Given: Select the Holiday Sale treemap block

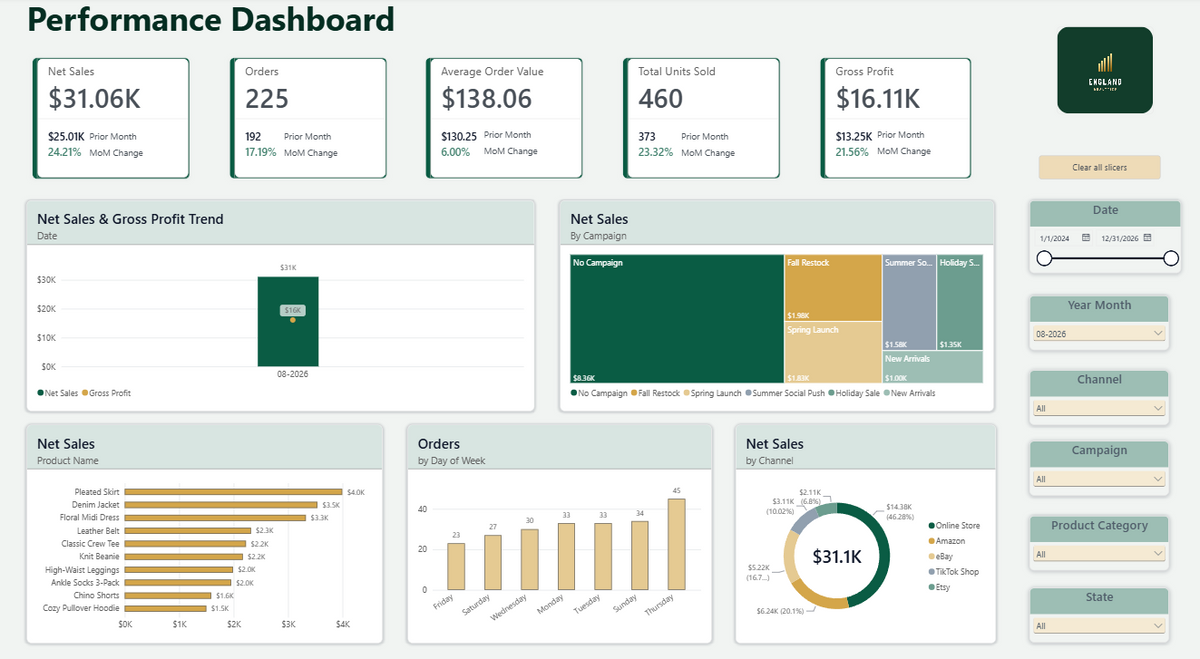Looking at the screenshot, I should [960, 302].
